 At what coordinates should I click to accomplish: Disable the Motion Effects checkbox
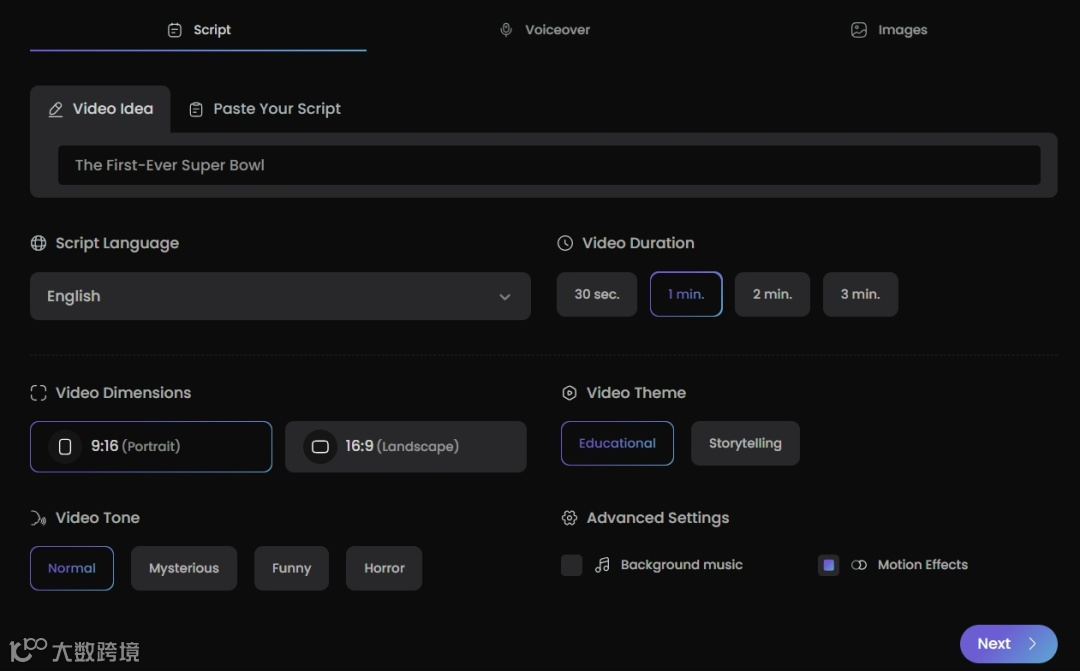pyautogui.click(x=828, y=565)
